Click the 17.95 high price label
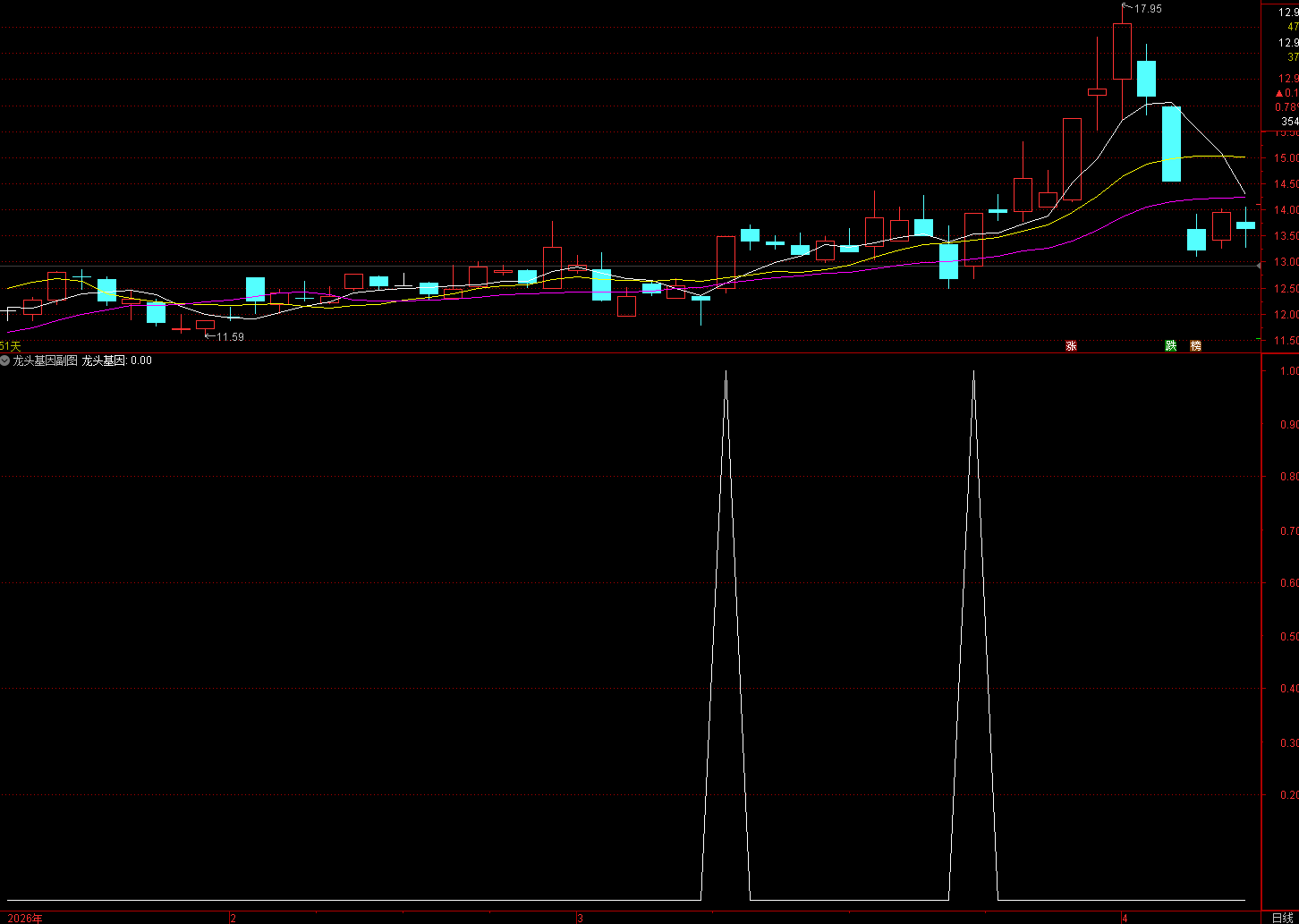 point(1148,8)
